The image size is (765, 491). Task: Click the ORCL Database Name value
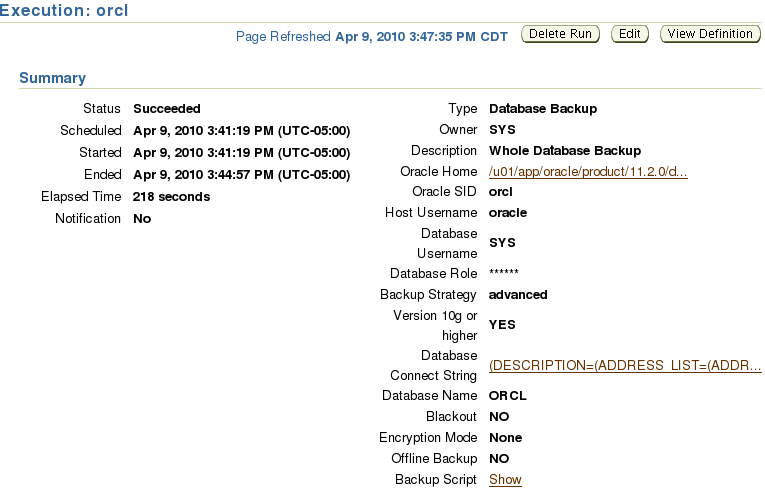point(508,396)
